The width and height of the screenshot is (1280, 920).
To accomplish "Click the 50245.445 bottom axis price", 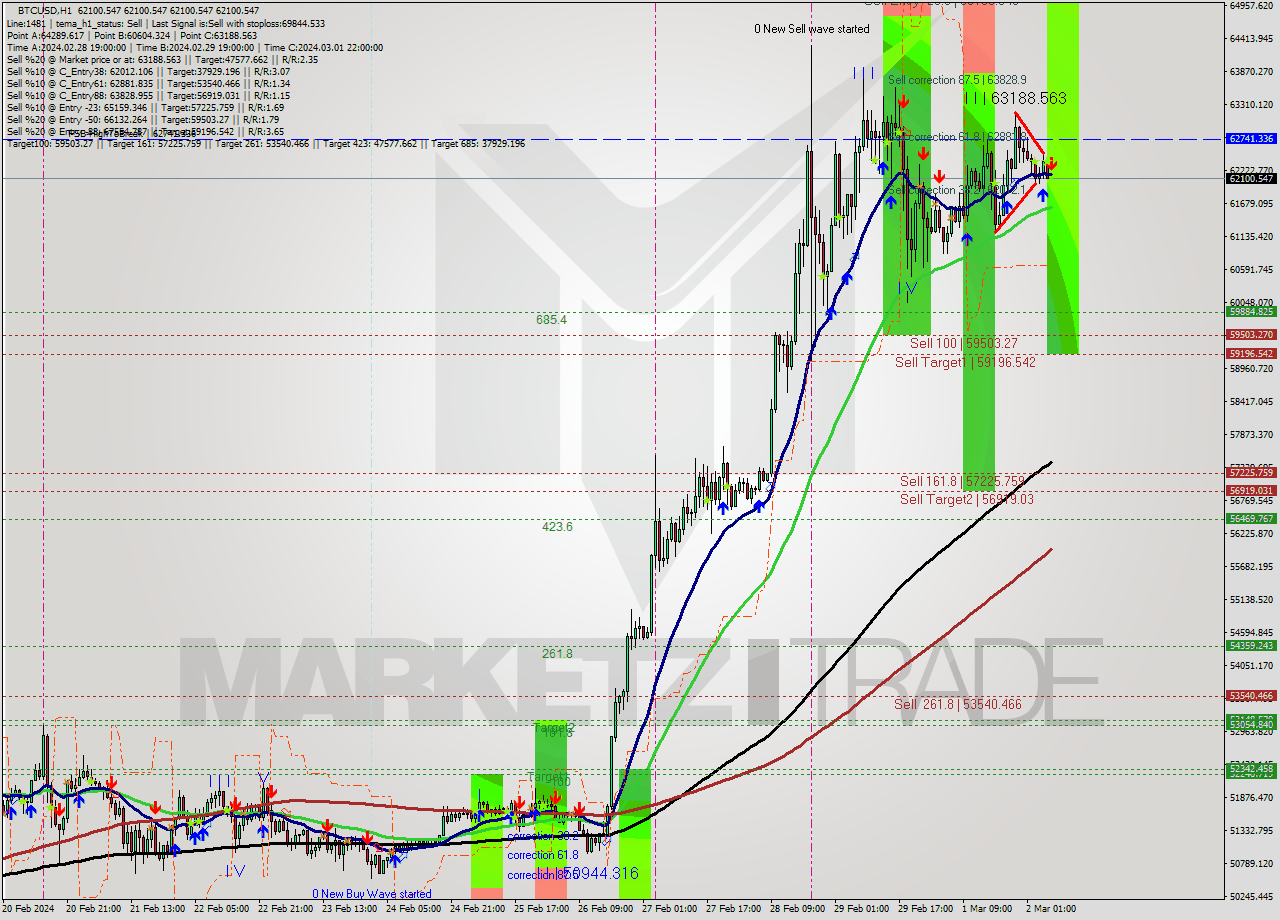I will (x=1251, y=896).
